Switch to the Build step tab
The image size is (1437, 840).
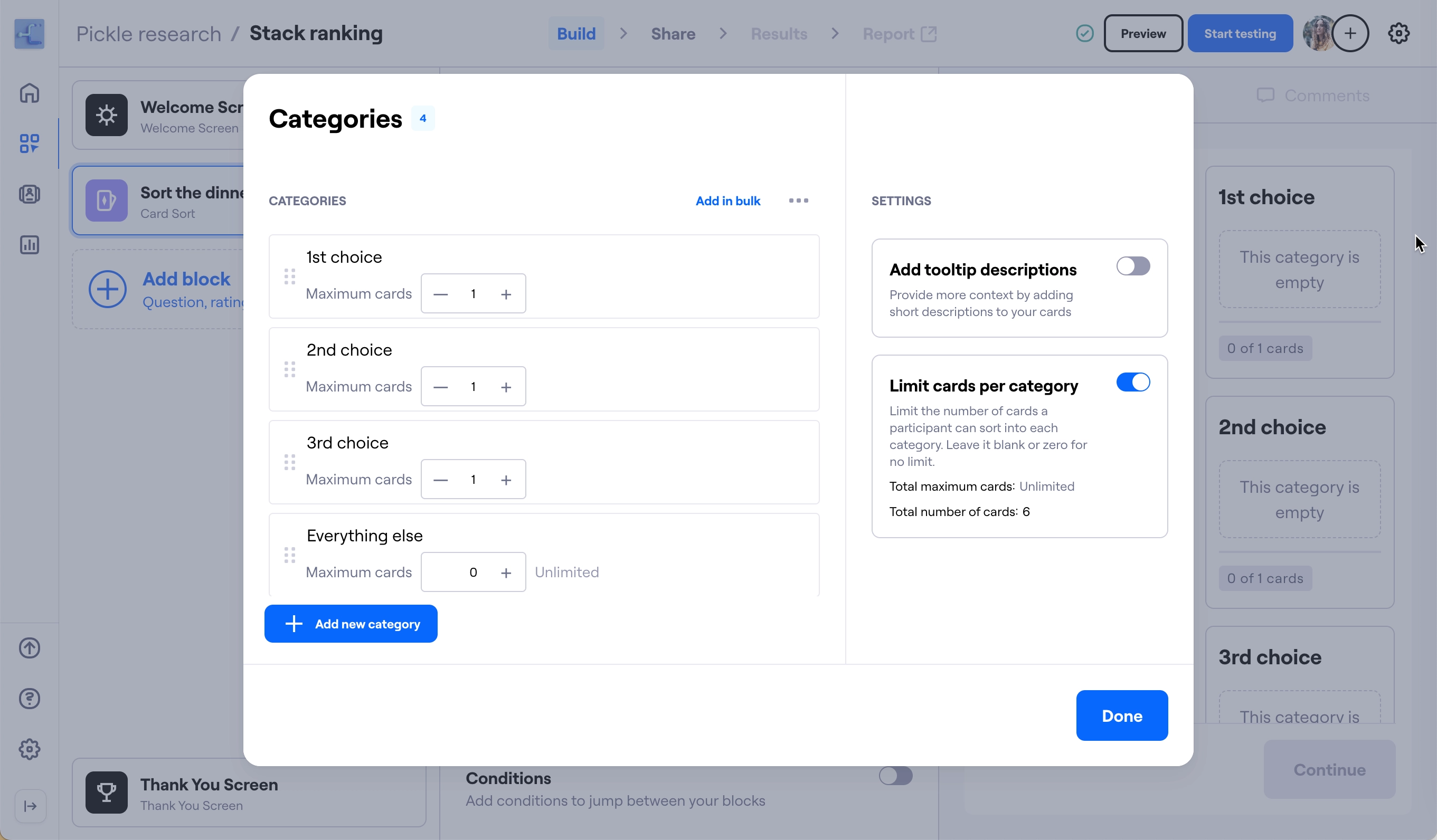(576, 34)
